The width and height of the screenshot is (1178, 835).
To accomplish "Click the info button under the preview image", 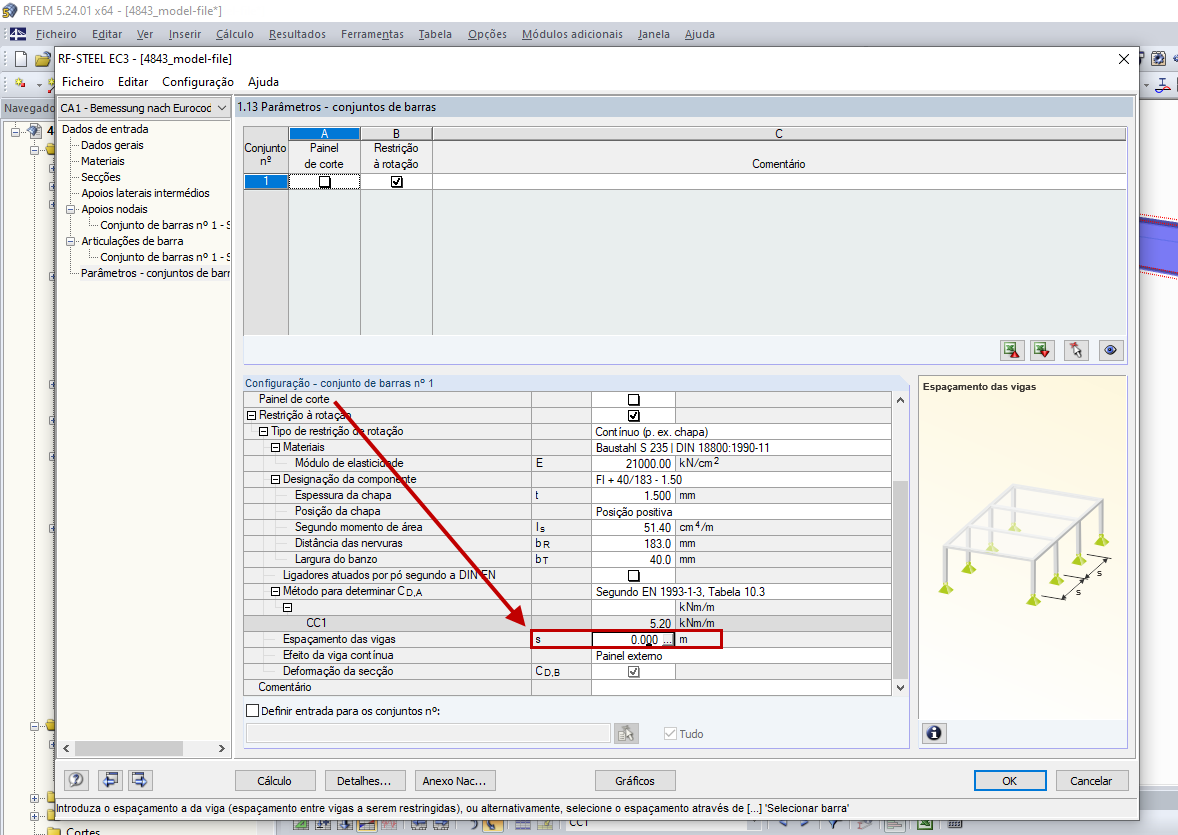I will point(934,733).
